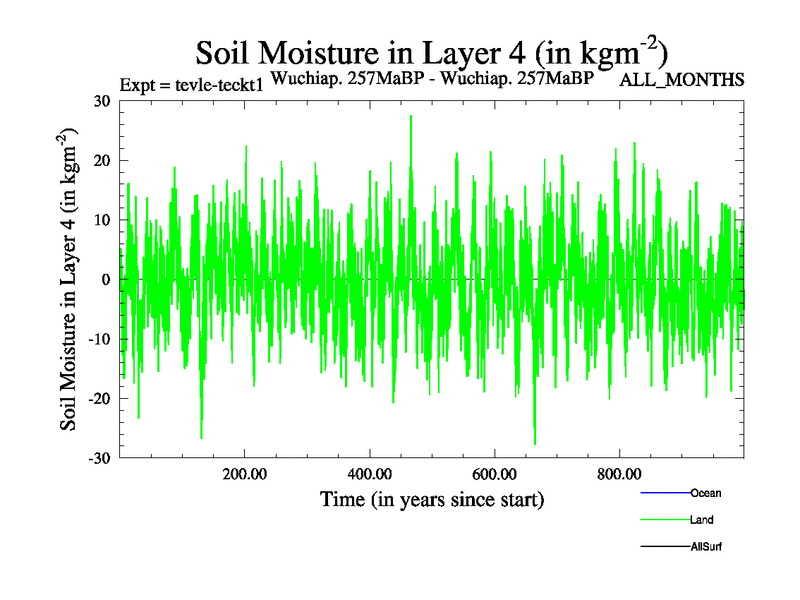Viewport: 800px width, 600px height.
Task: Click the x-axis title 'Time (in years since start)'
Action: click(x=431, y=499)
